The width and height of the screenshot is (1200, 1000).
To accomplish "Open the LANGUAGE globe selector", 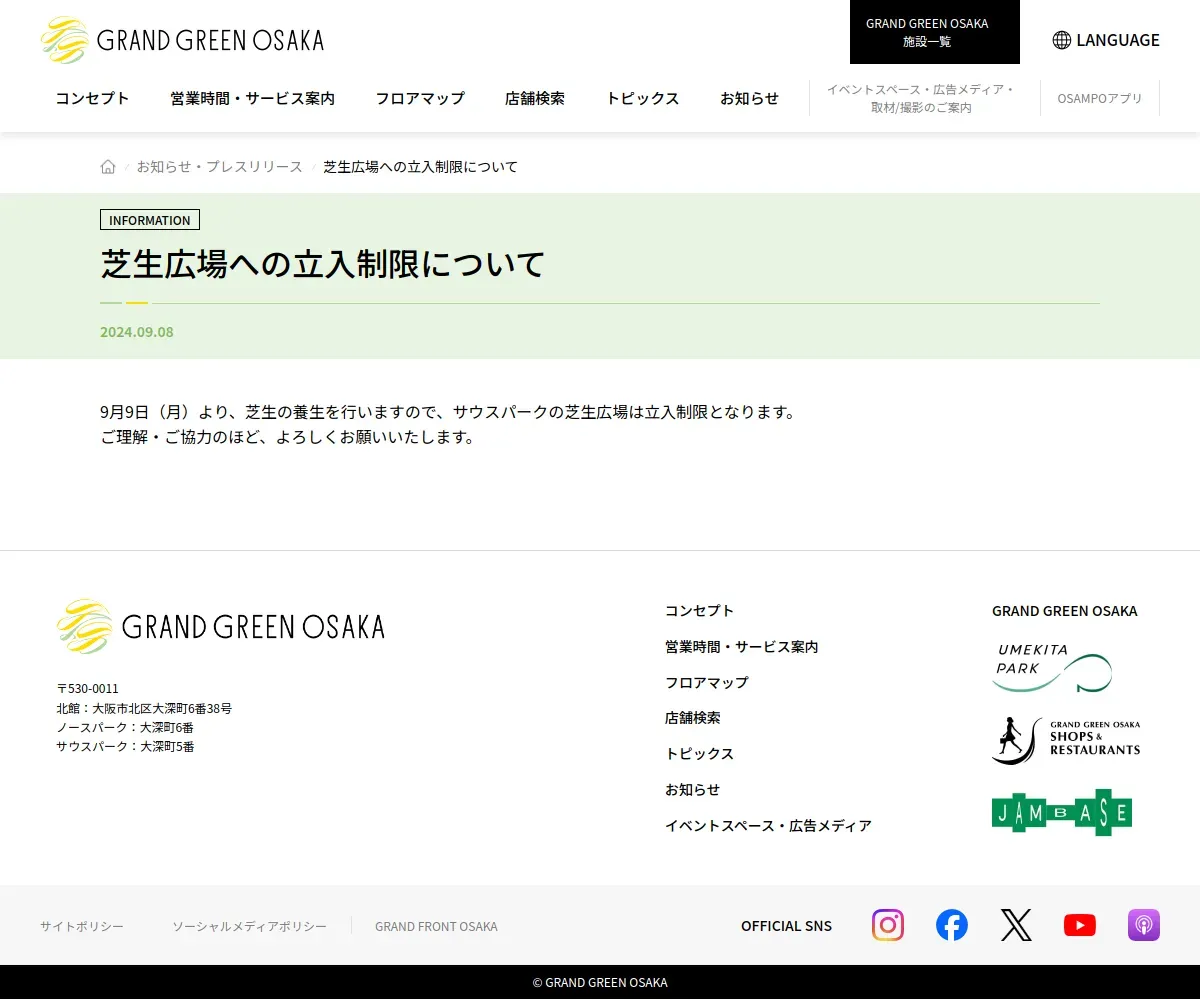I will (x=1106, y=40).
